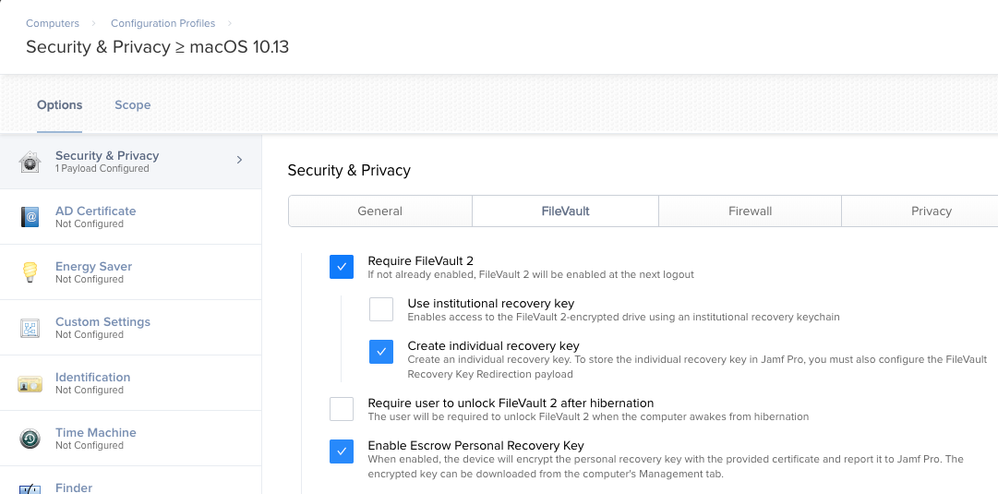Uncheck Create individual recovery key
The height and width of the screenshot is (494, 998).
pos(381,351)
